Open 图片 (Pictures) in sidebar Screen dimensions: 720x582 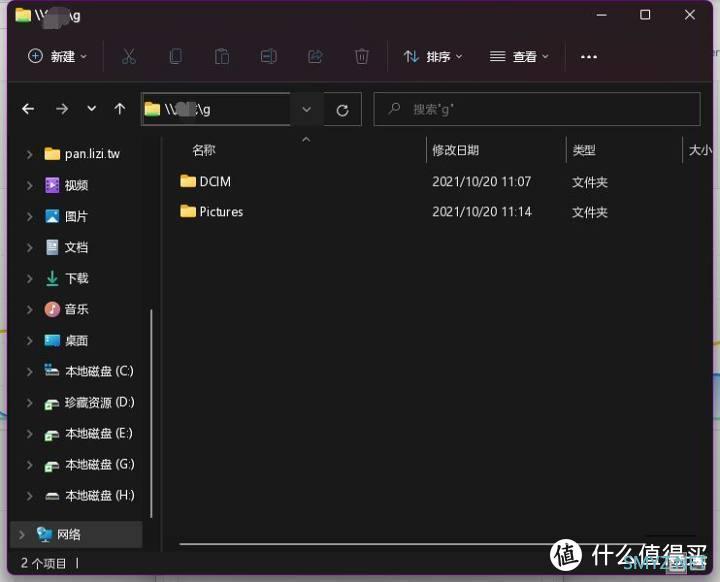67,216
